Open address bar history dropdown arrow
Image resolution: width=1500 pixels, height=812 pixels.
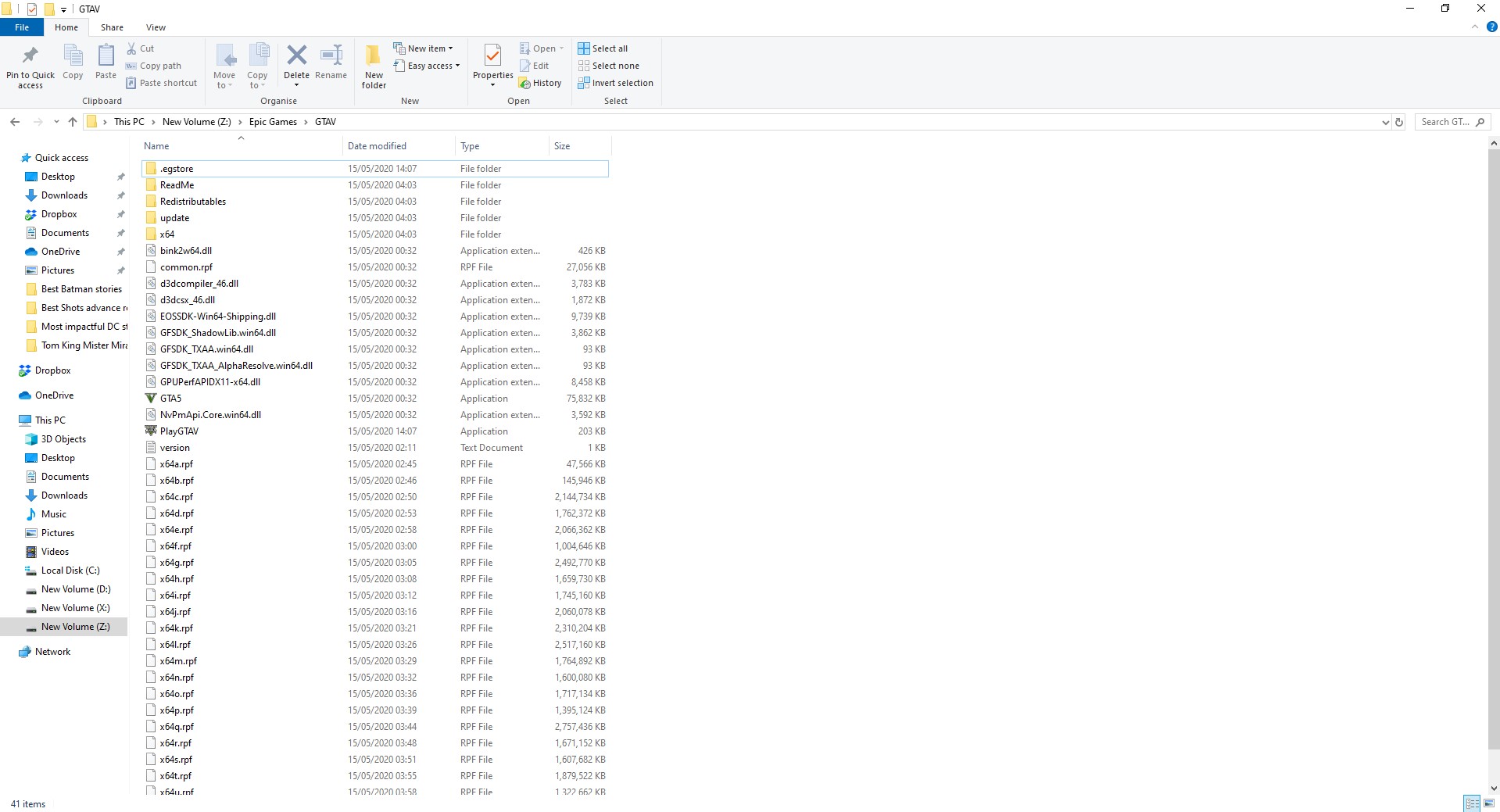(x=1385, y=122)
